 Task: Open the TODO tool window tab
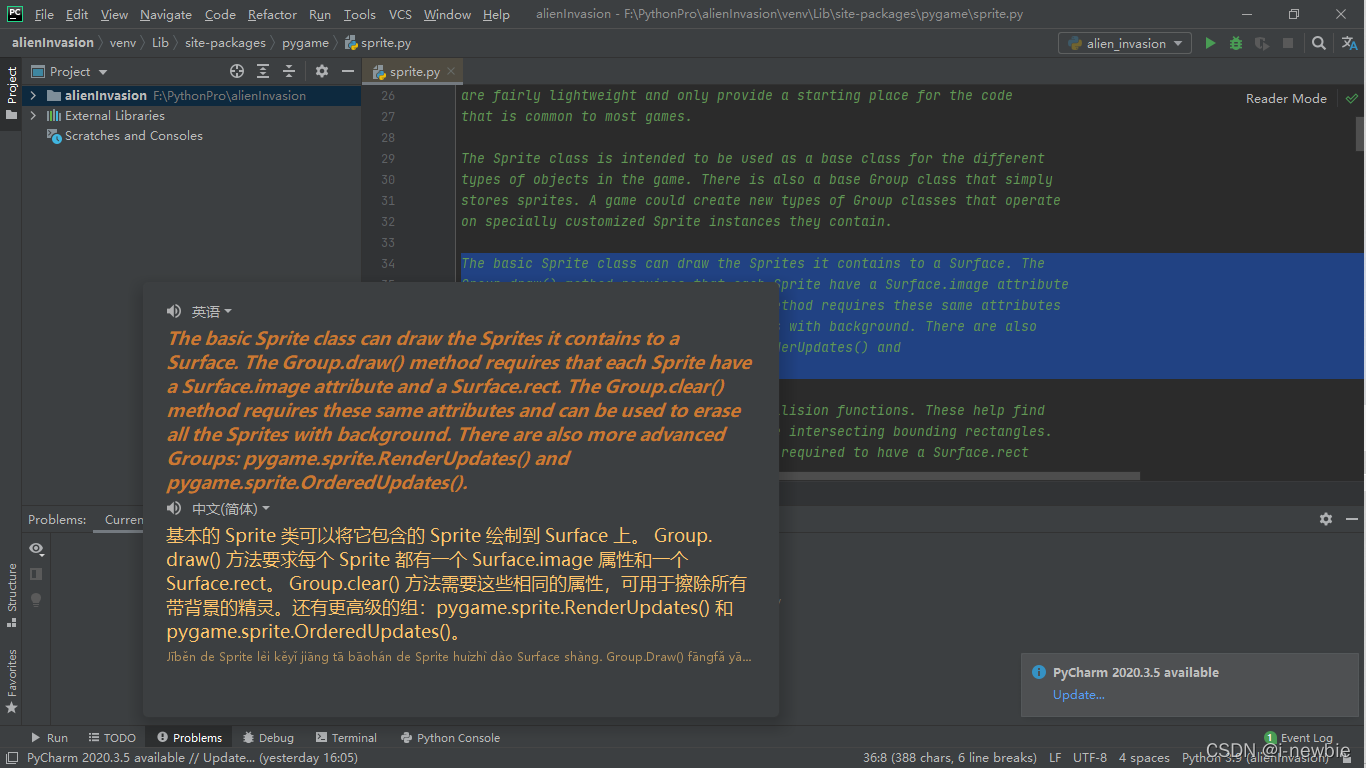(x=111, y=738)
